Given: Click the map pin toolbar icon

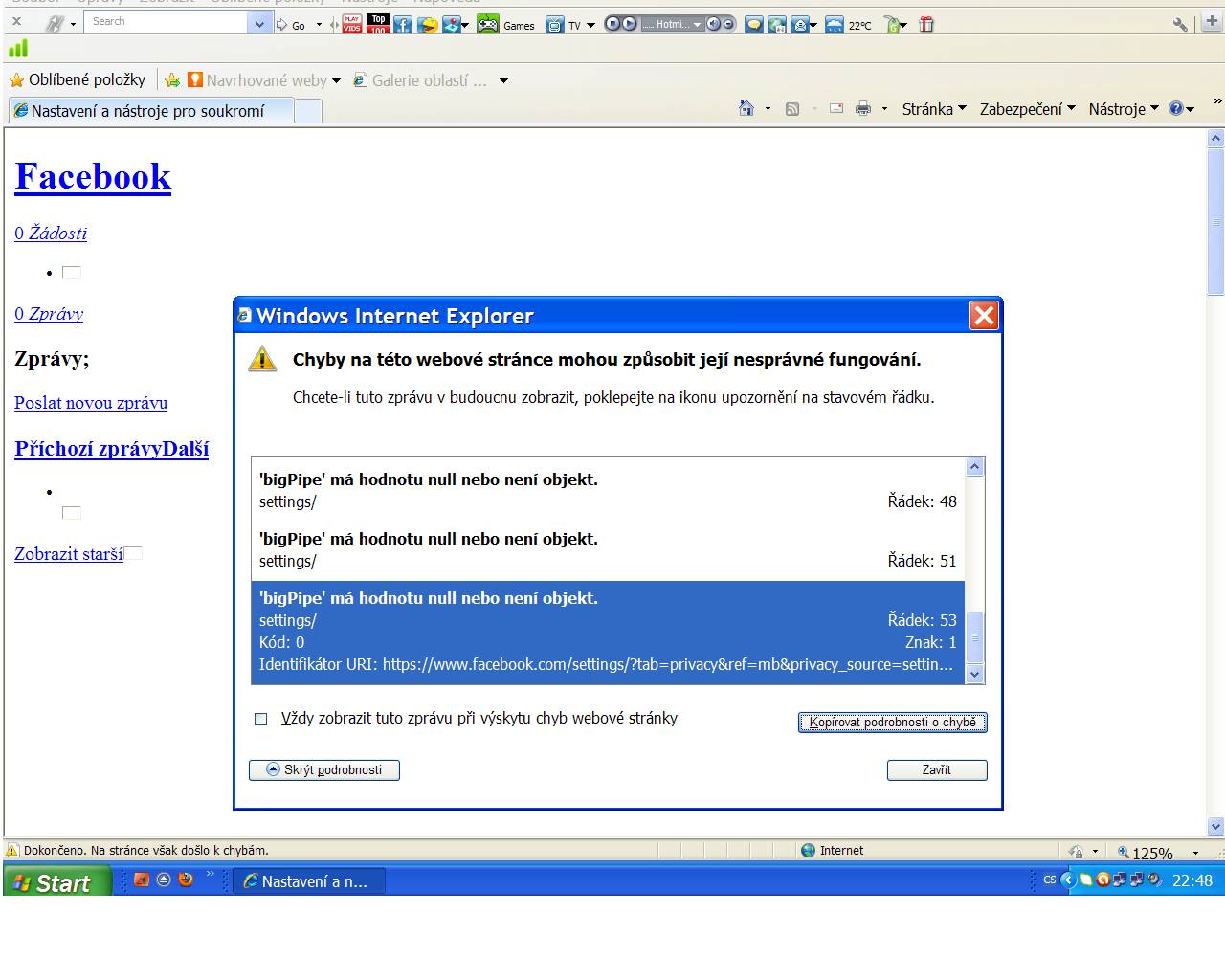Looking at the screenshot, I should click(x=451, y=24).
